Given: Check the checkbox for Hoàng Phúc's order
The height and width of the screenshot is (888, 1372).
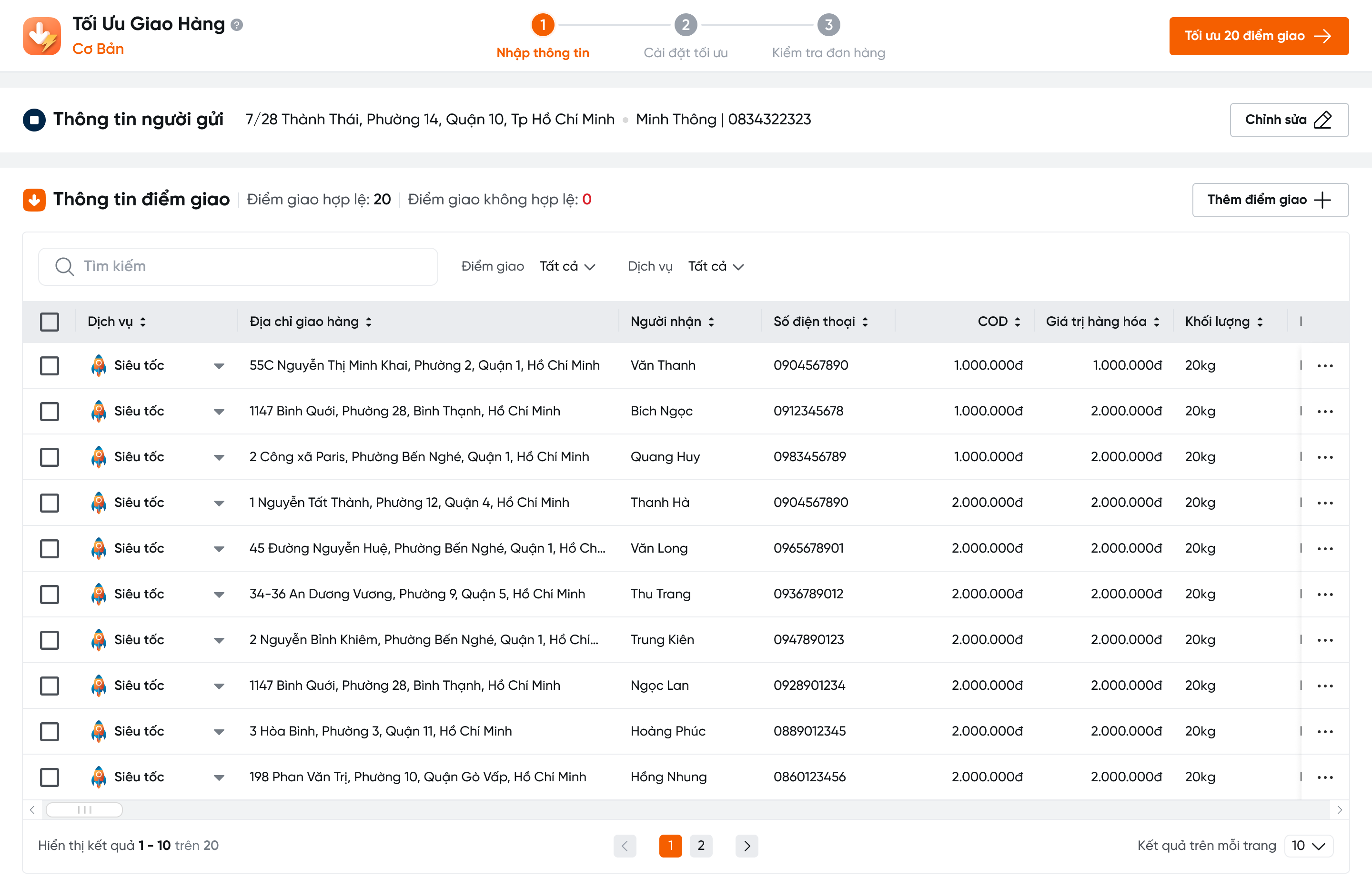Looking at the screenshot, I should tap(50, 731).
